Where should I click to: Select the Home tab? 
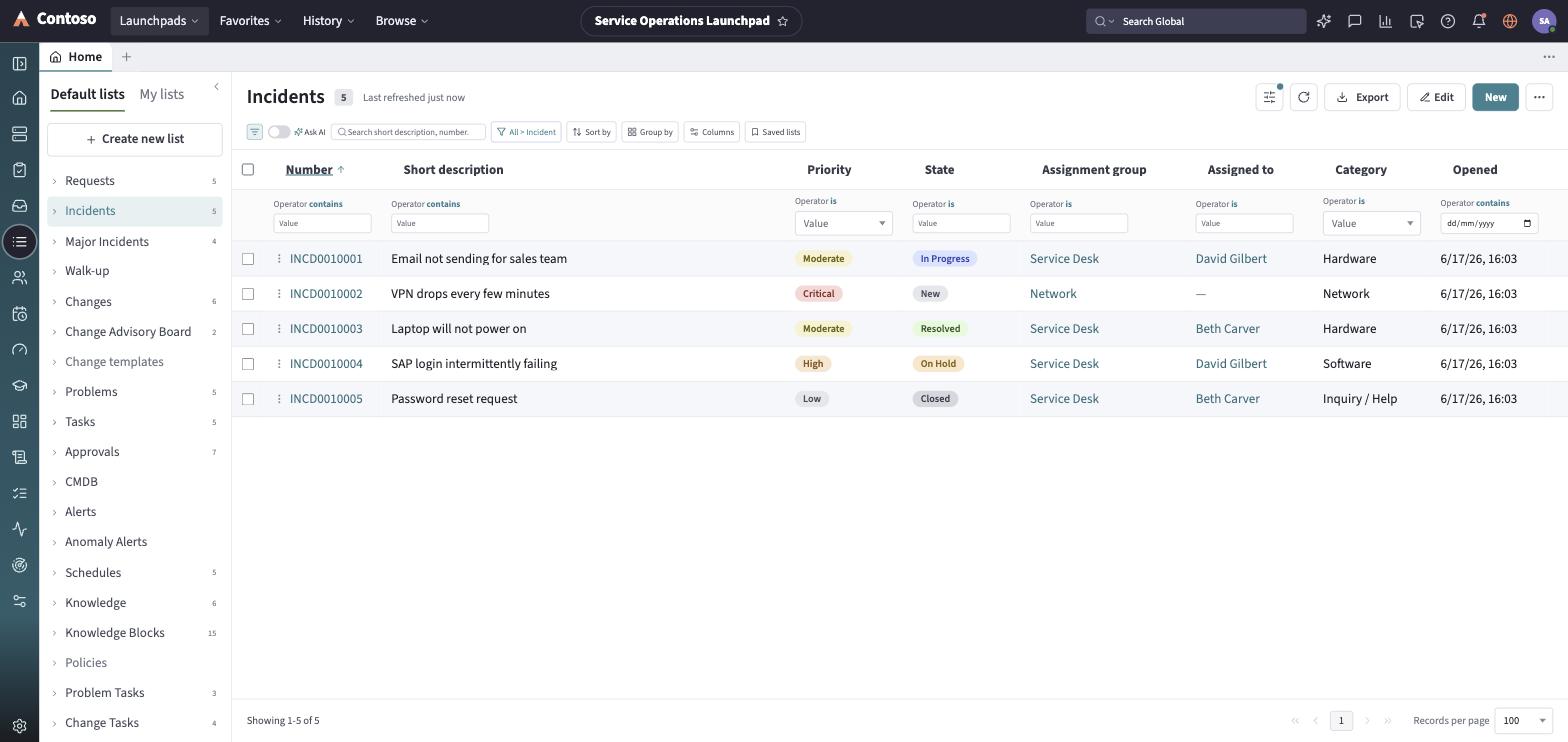coord(76,57)
